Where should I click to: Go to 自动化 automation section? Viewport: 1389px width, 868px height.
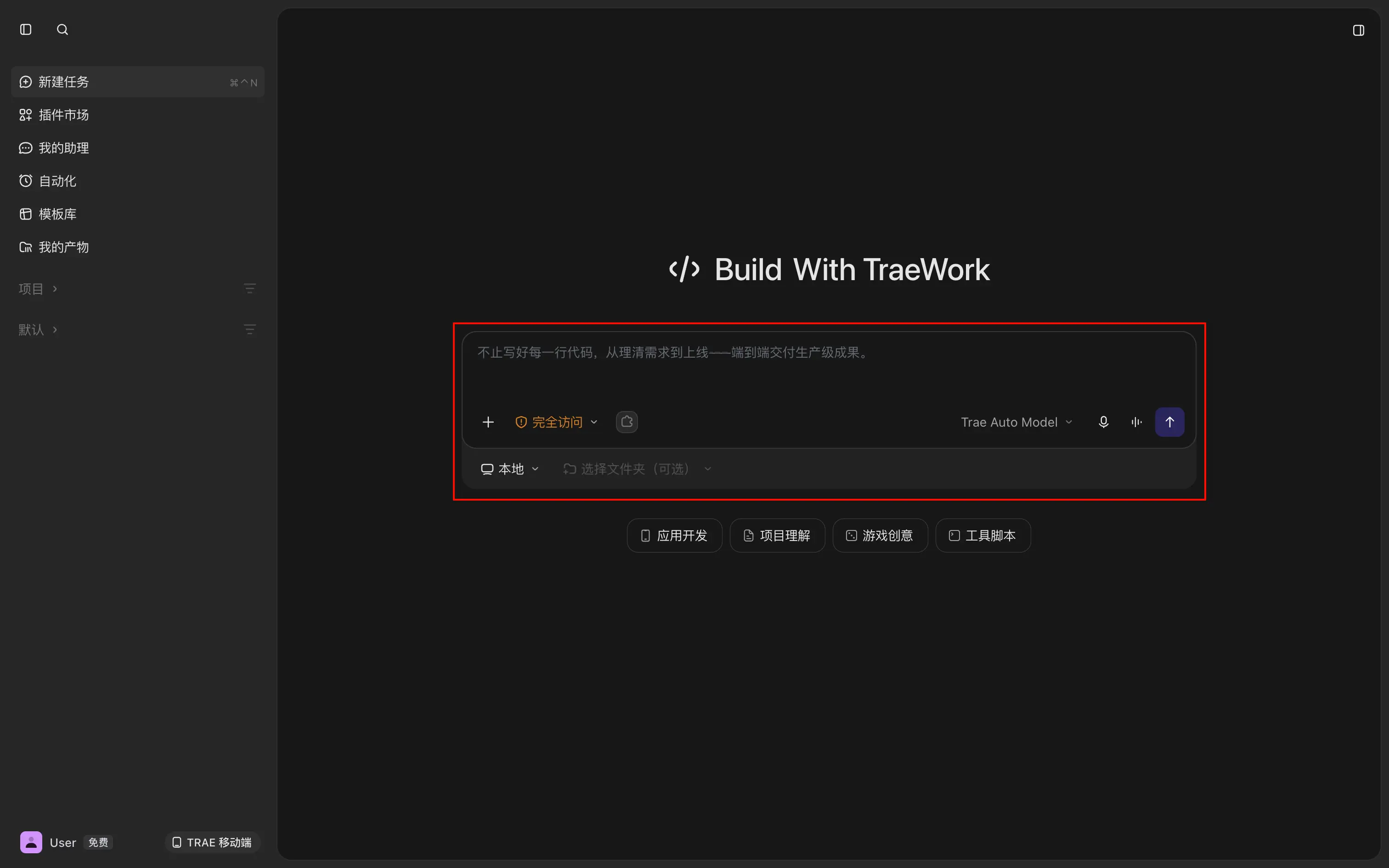[138, 181]
